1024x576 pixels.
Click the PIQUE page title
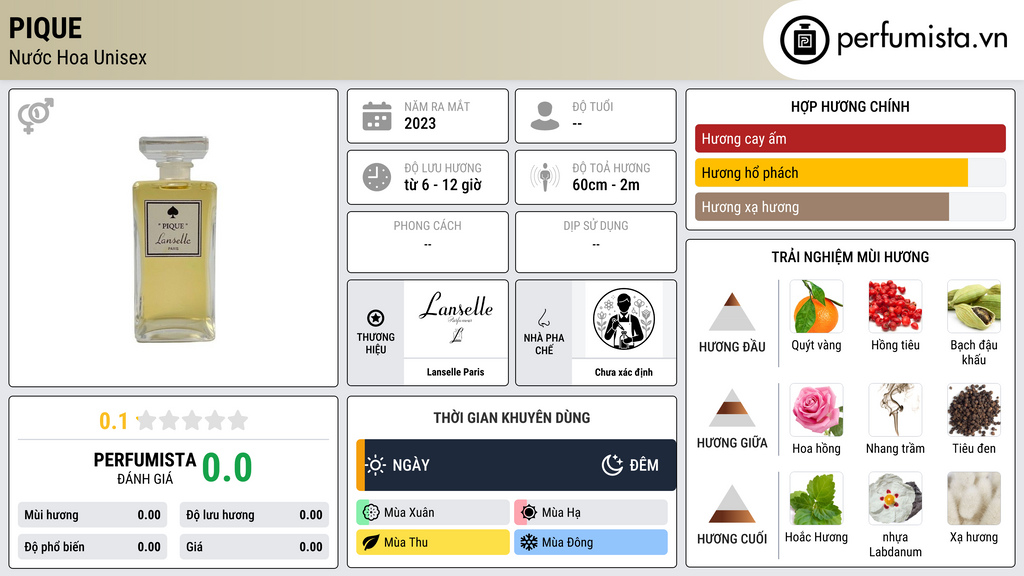tap(45, 29)
